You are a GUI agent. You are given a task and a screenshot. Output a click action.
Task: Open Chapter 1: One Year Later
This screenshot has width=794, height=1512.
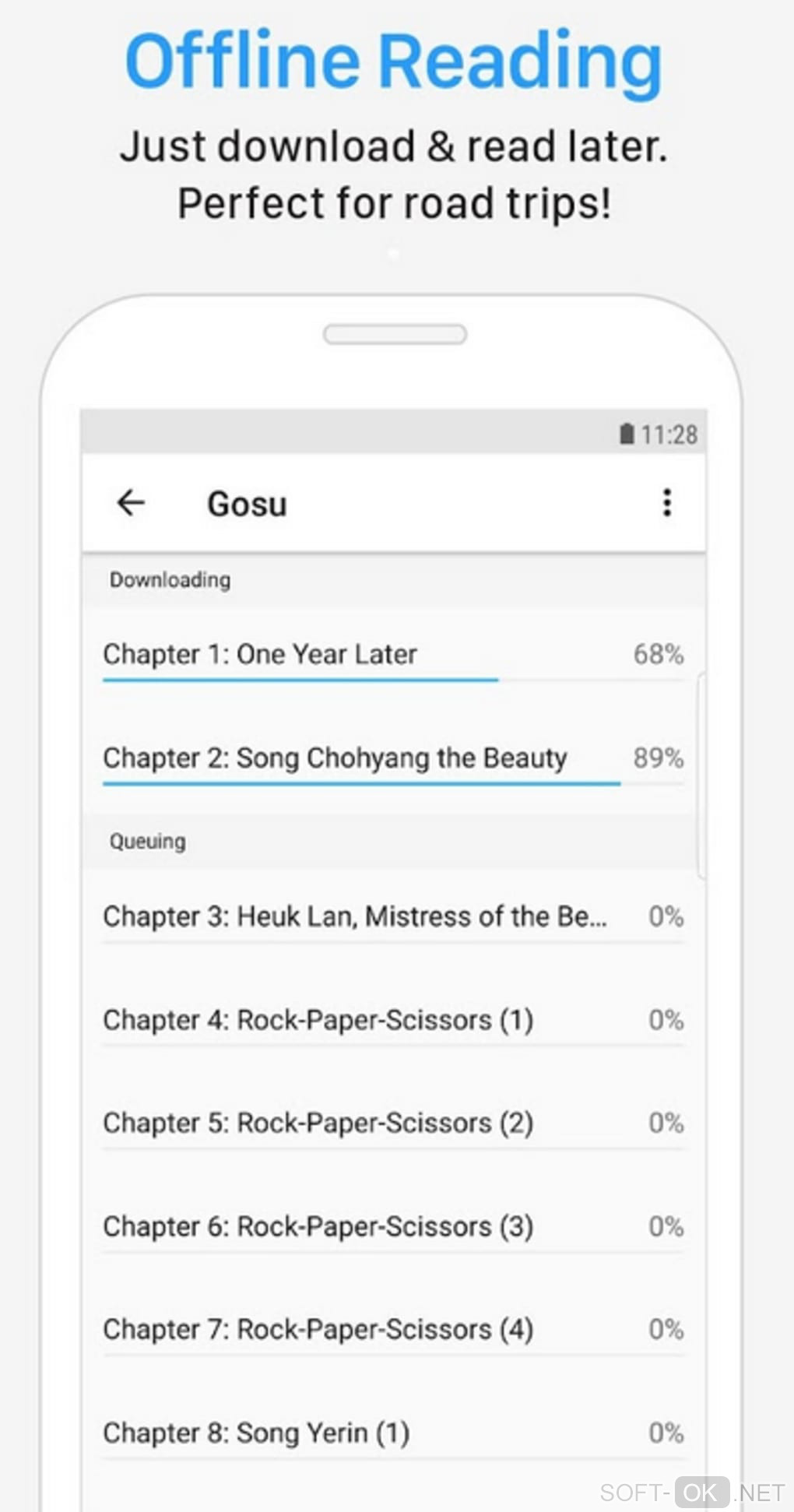(260, 654)
